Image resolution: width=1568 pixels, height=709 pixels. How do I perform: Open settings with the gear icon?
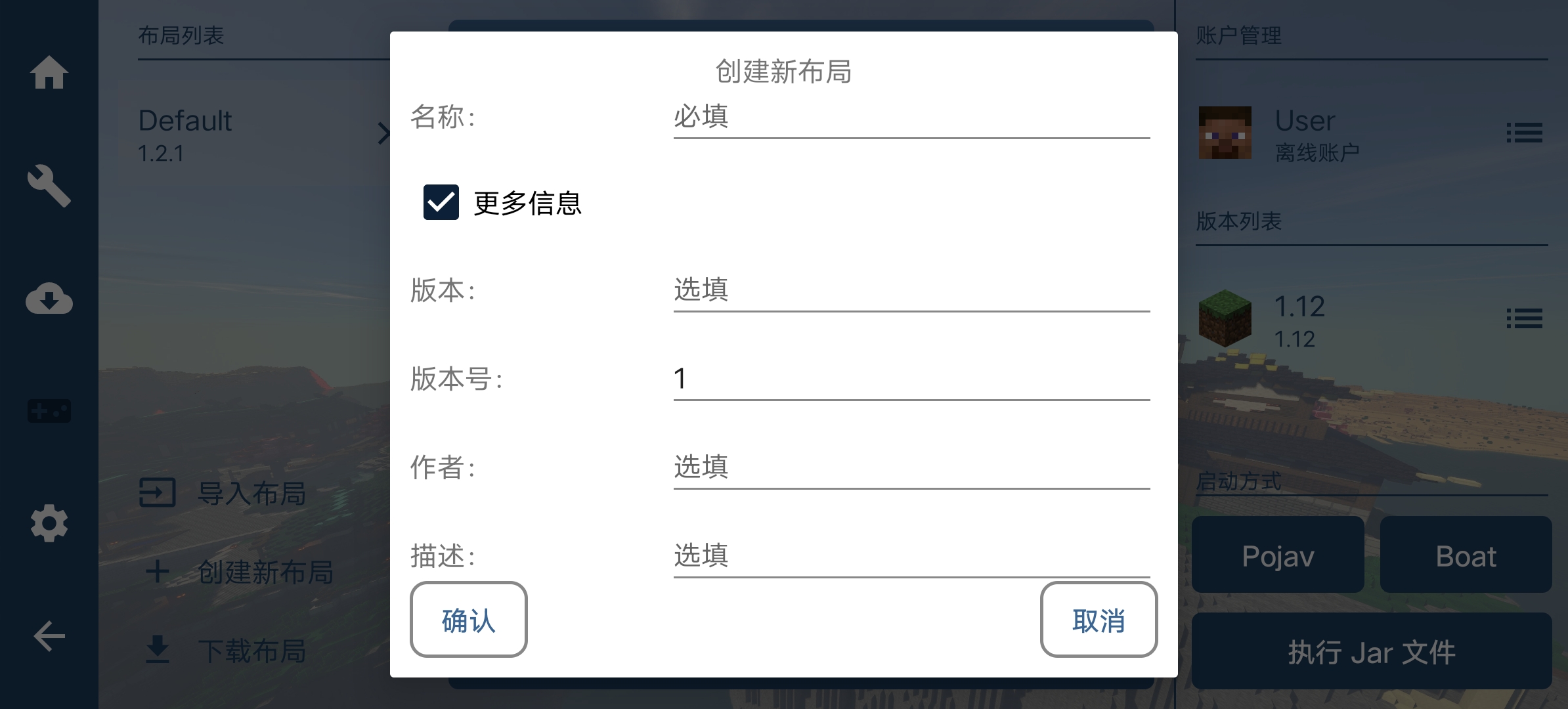pos(49,523)
